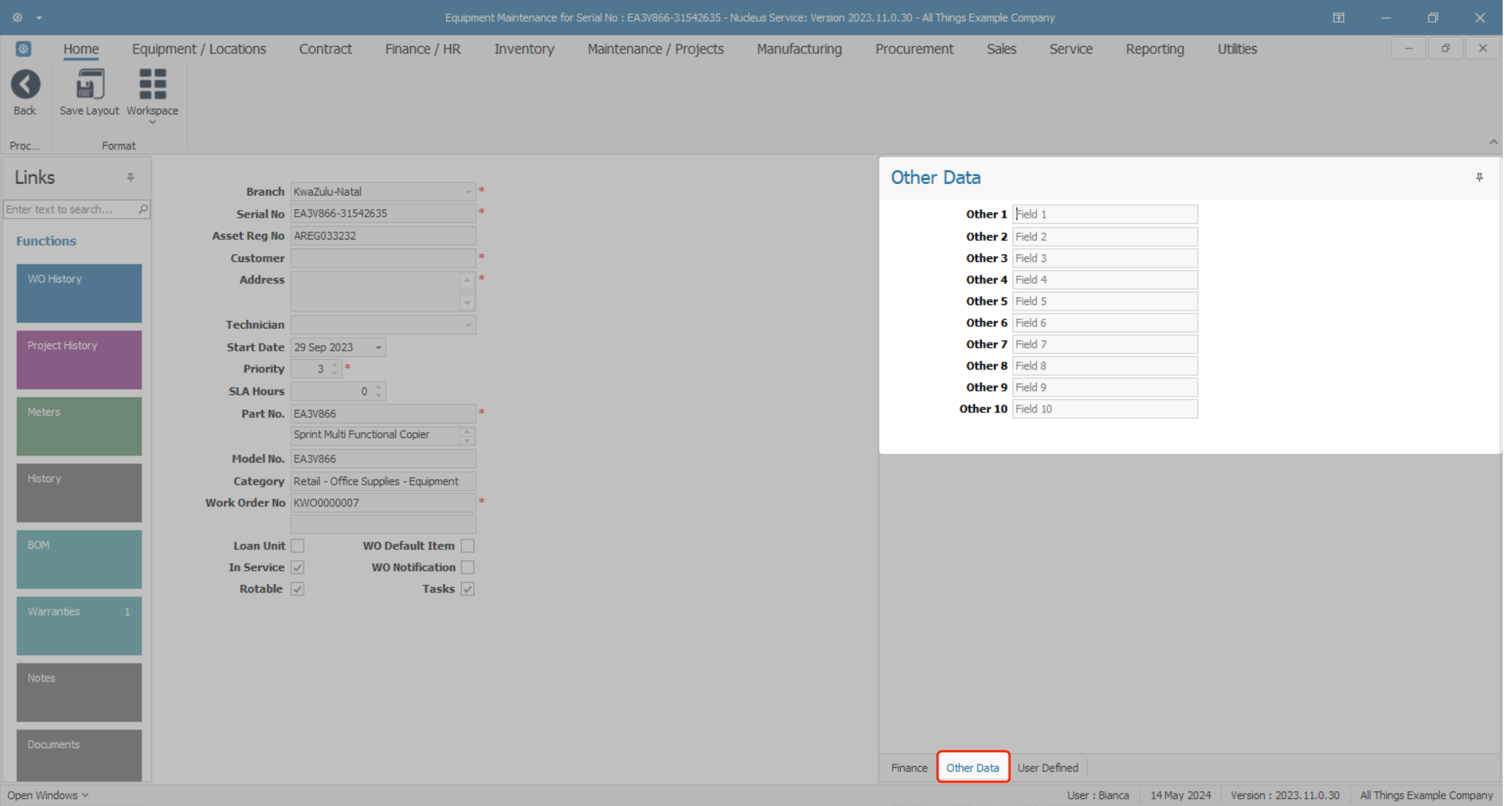Click the Address field scroll down arrow

coord(467,303)
